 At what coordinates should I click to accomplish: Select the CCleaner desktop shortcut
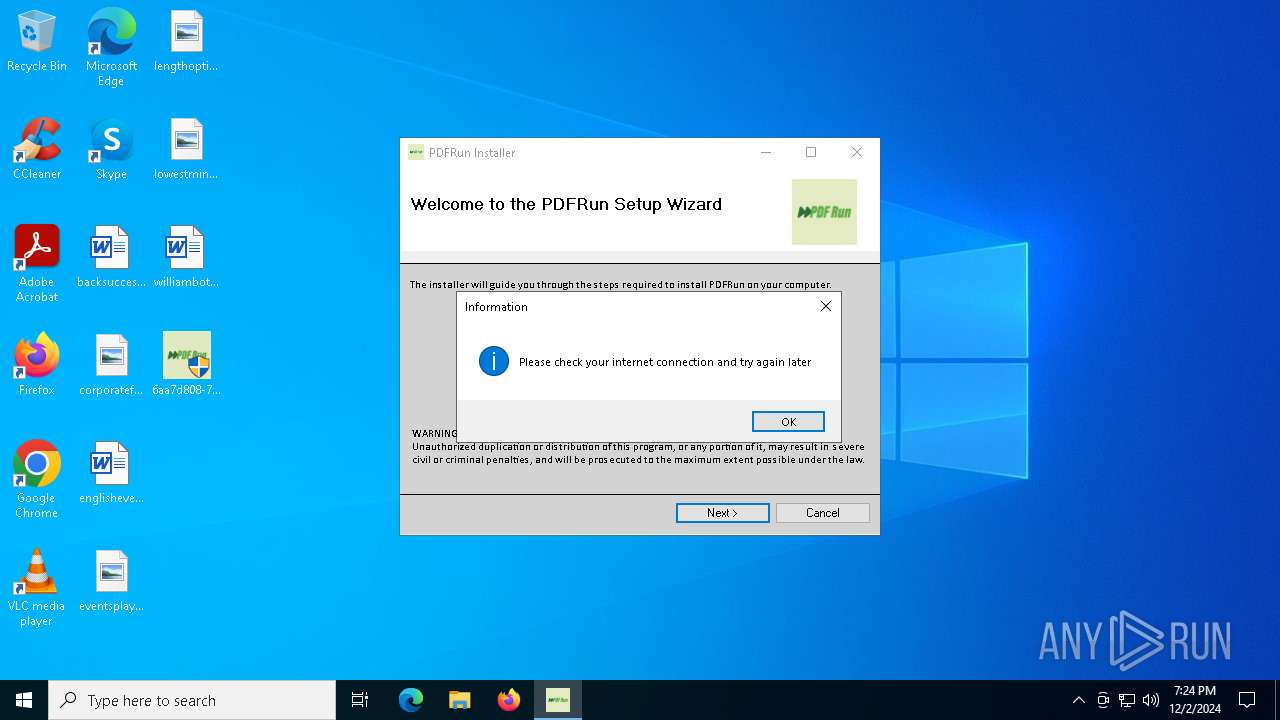[x=37, y=150]
